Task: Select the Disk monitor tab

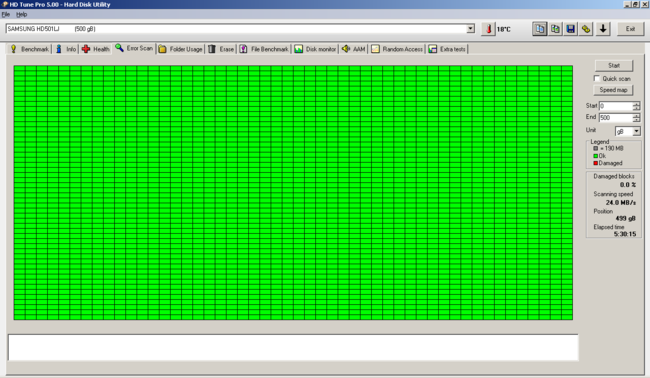Action: coord(315,49)
